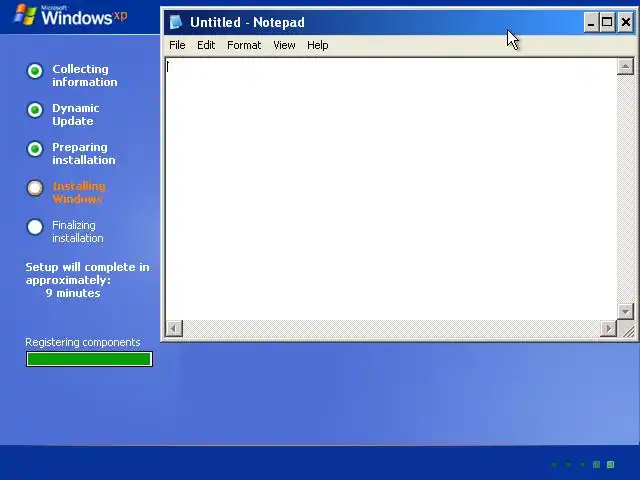Click the 'Preparing installation' label
The width and height of the screenshot is (640, 480).
[x=84, y=153]
